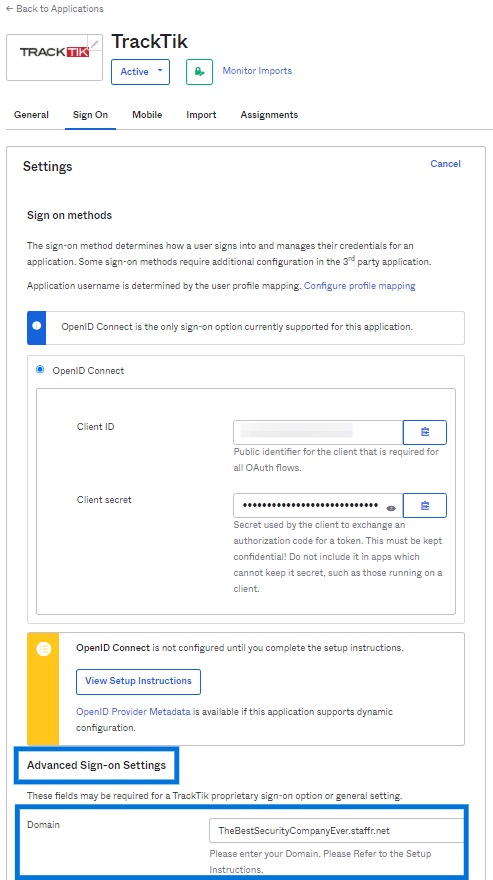Click the back arrow to Applications

[10, 9]
